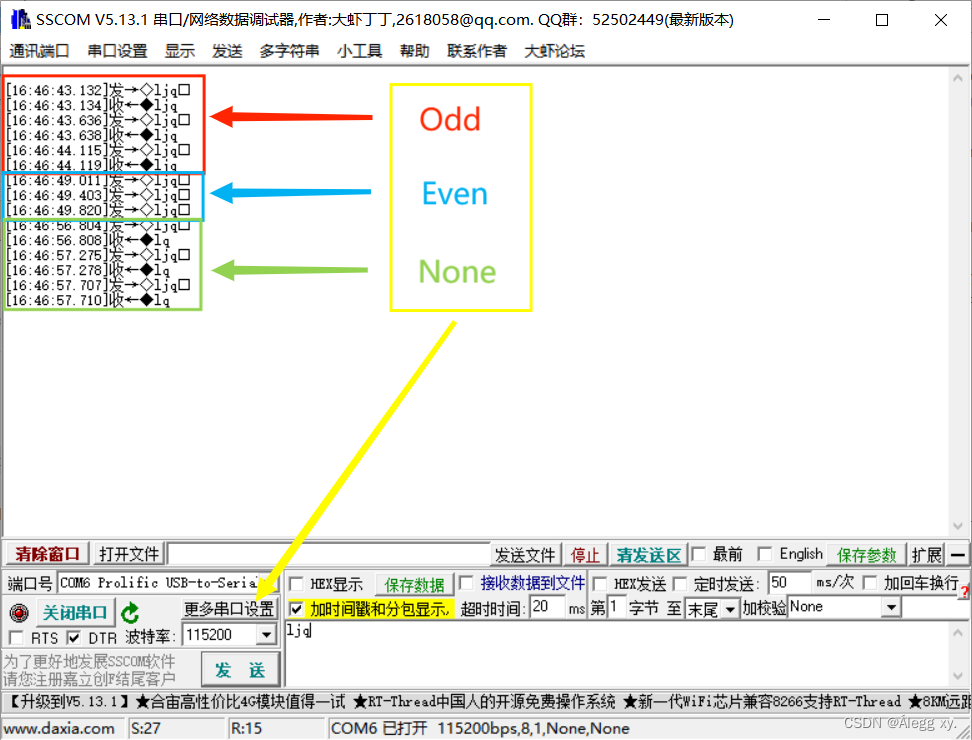Click the 为了更好地发展SSCOM软件 registration text
The image size is (972, 740).
coord(89,661)
